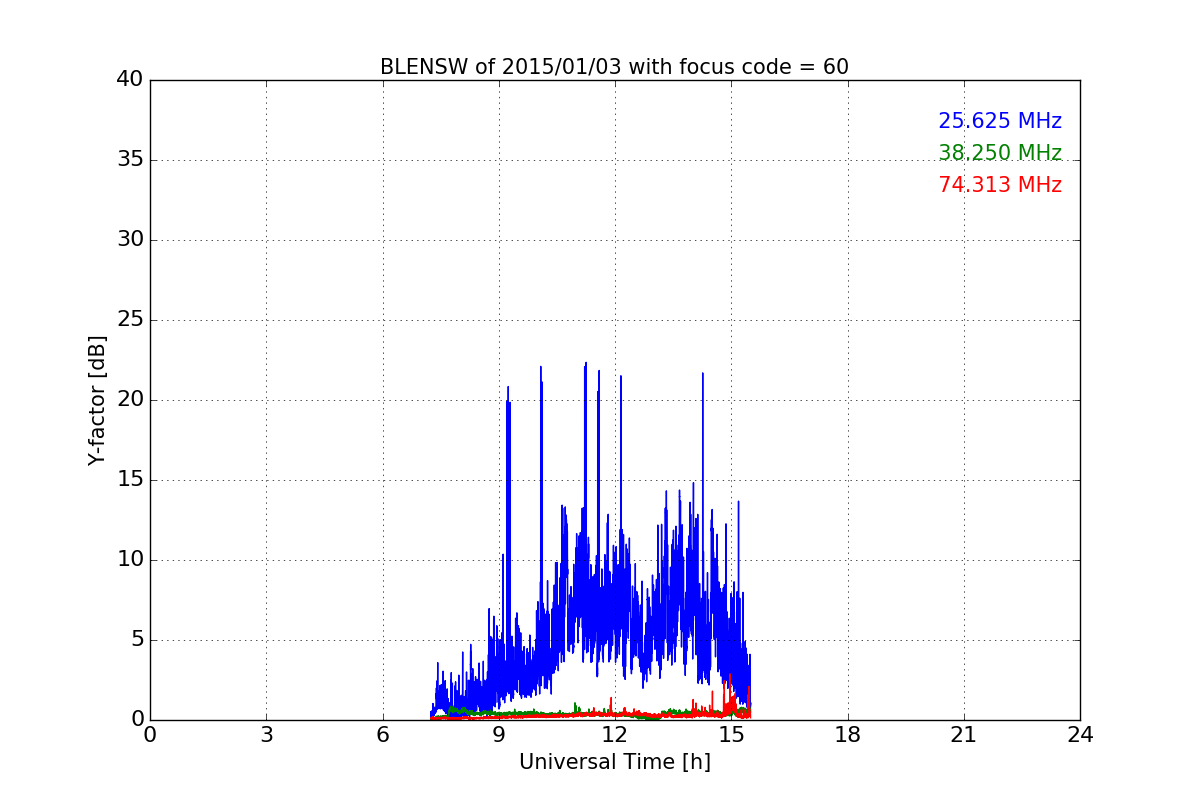Select the 38.250 MHz legend label
Screen dimensions: 1200x800
tap(1000, 153)
